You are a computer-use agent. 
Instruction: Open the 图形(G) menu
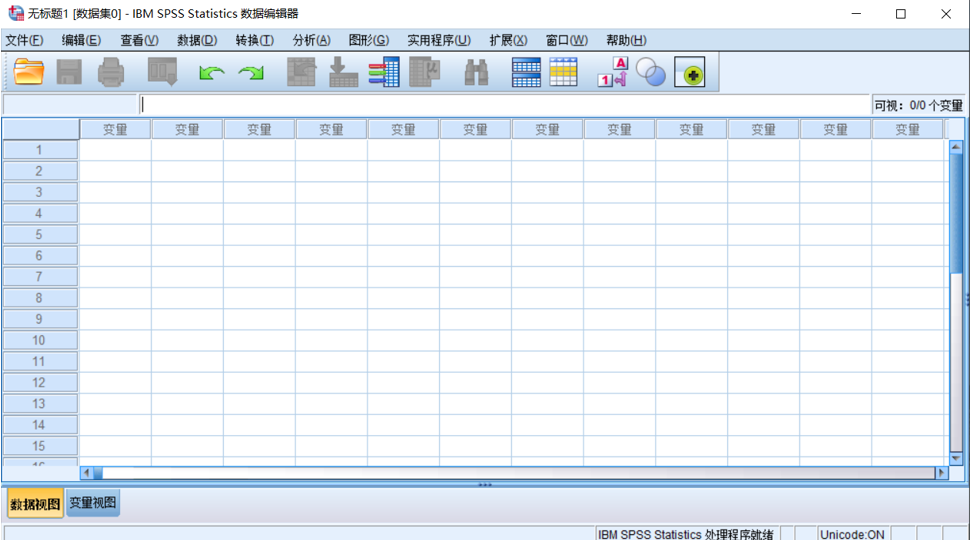click(369, 40)
